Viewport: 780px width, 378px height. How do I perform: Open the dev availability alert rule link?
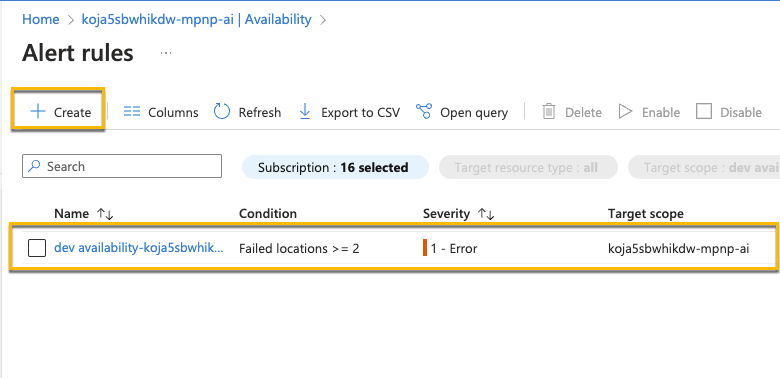pyautogui.click(x=139, y=248)
